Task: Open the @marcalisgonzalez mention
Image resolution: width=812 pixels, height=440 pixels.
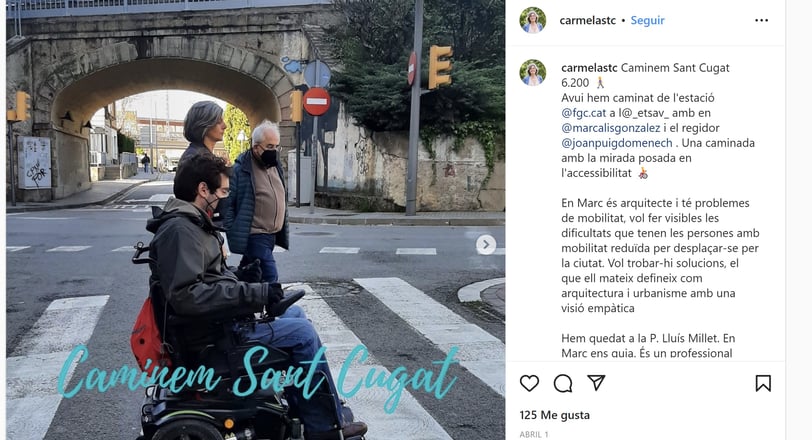Action: point(611,128)
